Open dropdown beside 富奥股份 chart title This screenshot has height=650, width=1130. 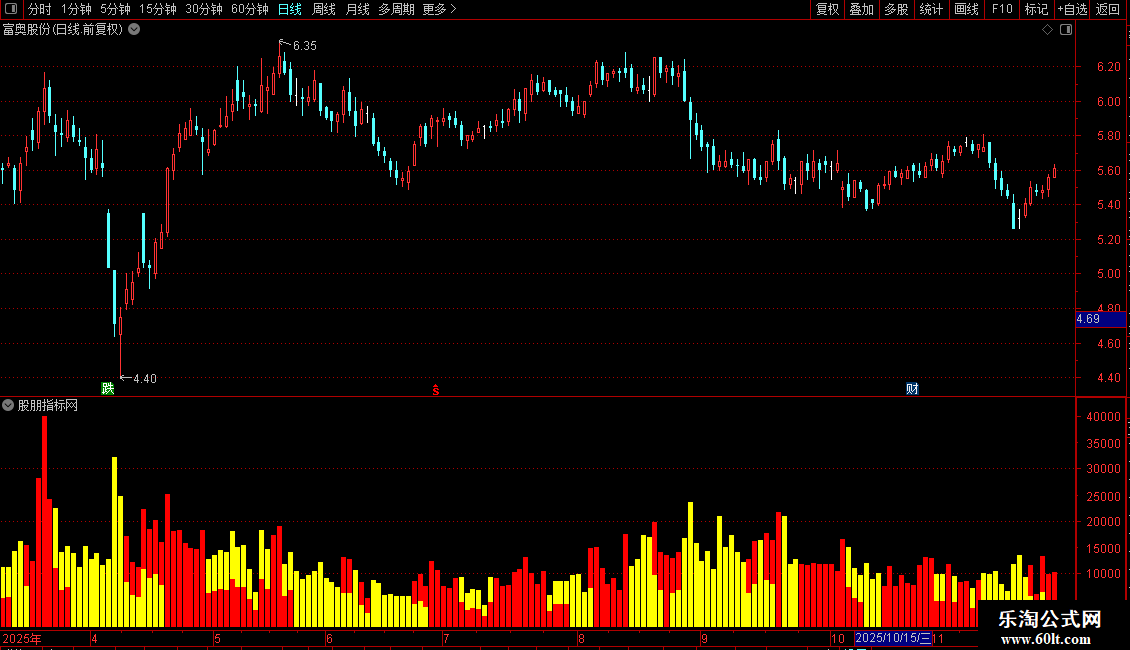pos(134,30)
